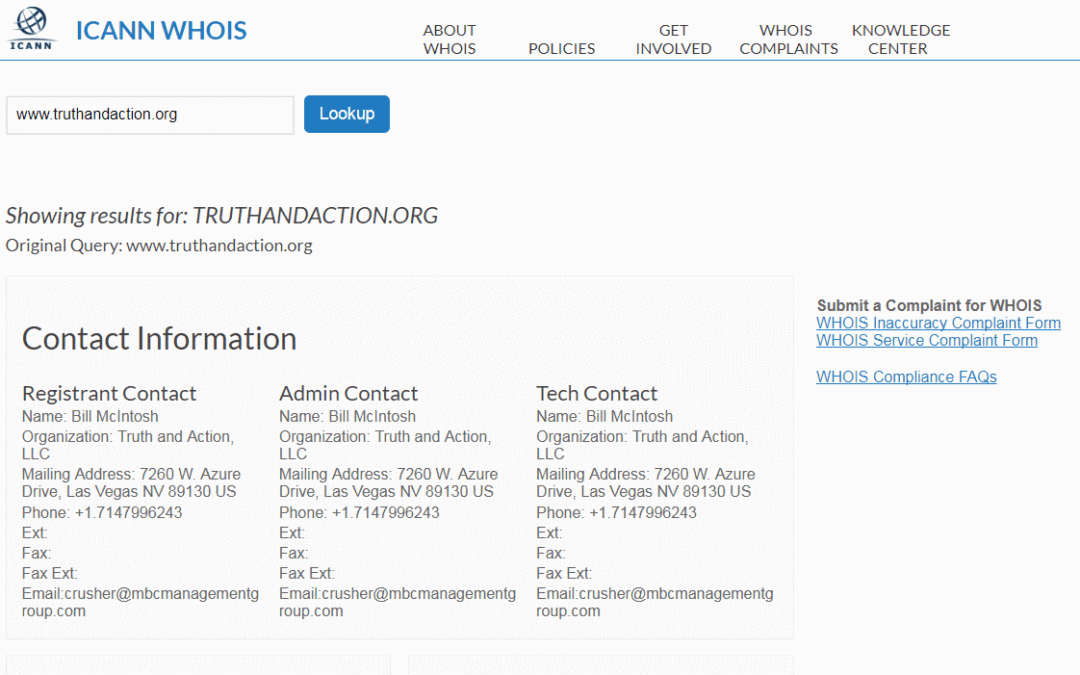Click the Registrant Contact heading
This screenshot has width=1080, height=675.
pos(109,393)
